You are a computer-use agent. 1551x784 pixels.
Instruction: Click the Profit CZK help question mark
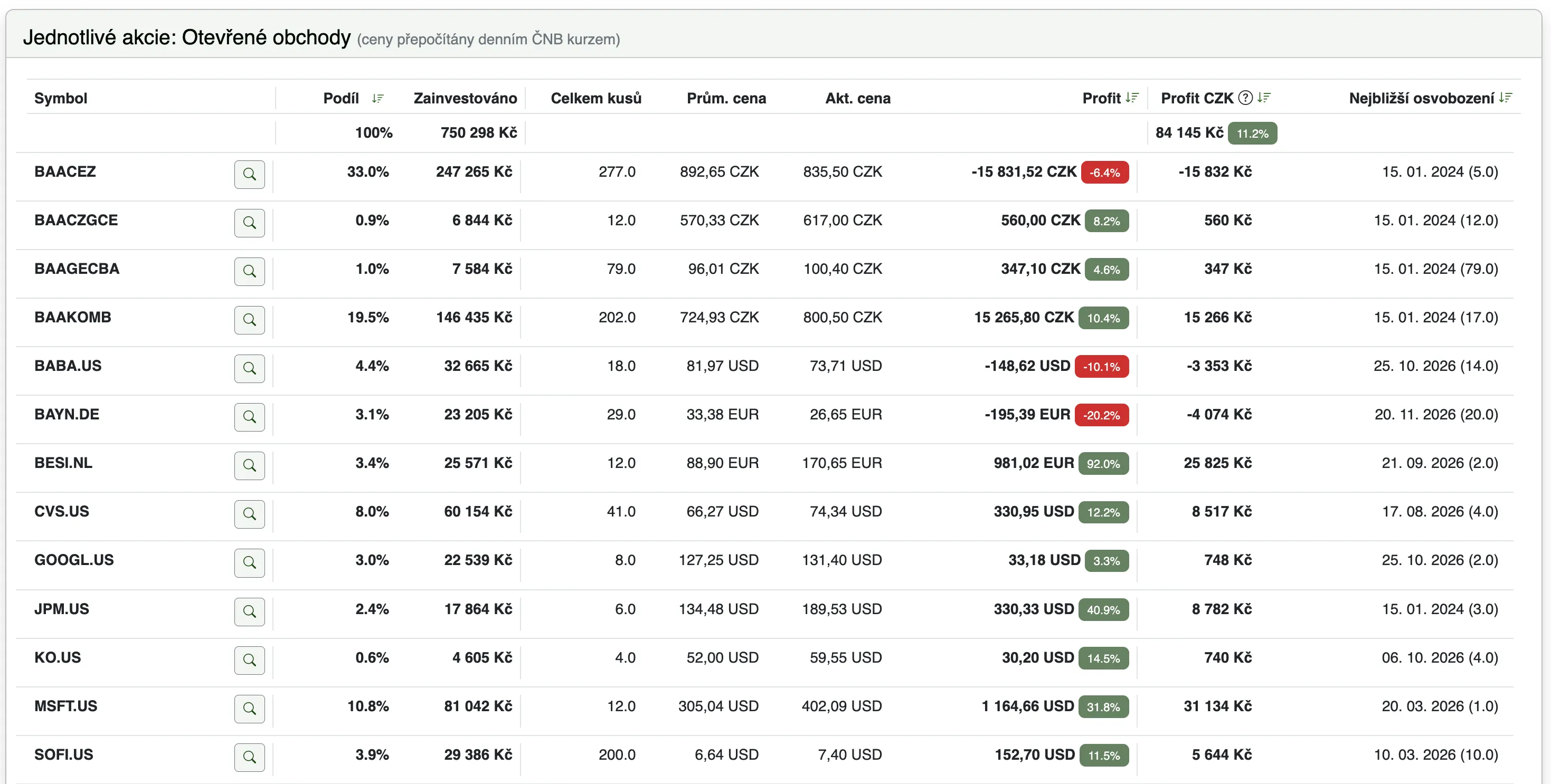(x=1245, y=98)
